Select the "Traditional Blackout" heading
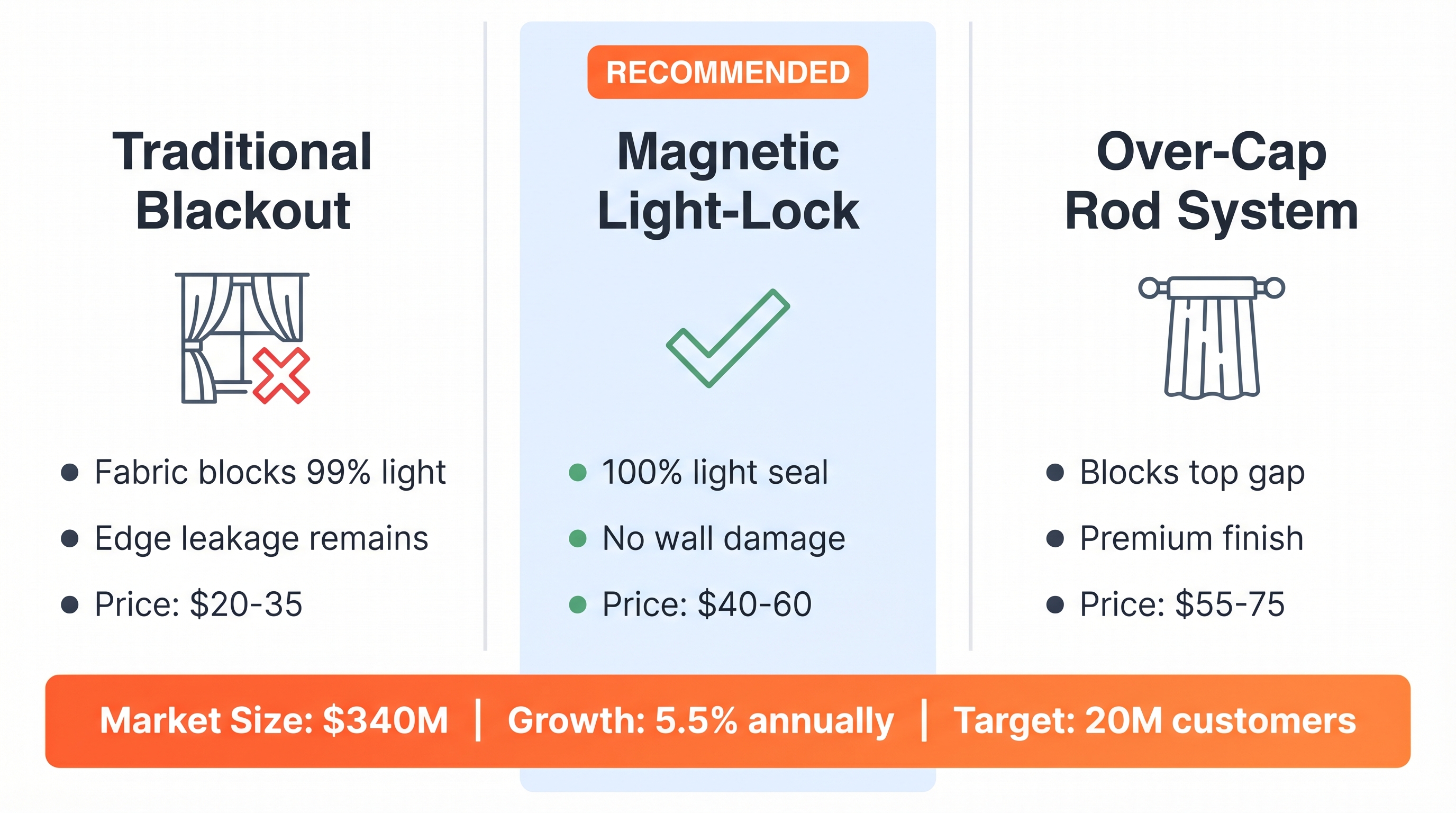The width and height of the screenshot is (1456, 813). click(x=242, y=181)
